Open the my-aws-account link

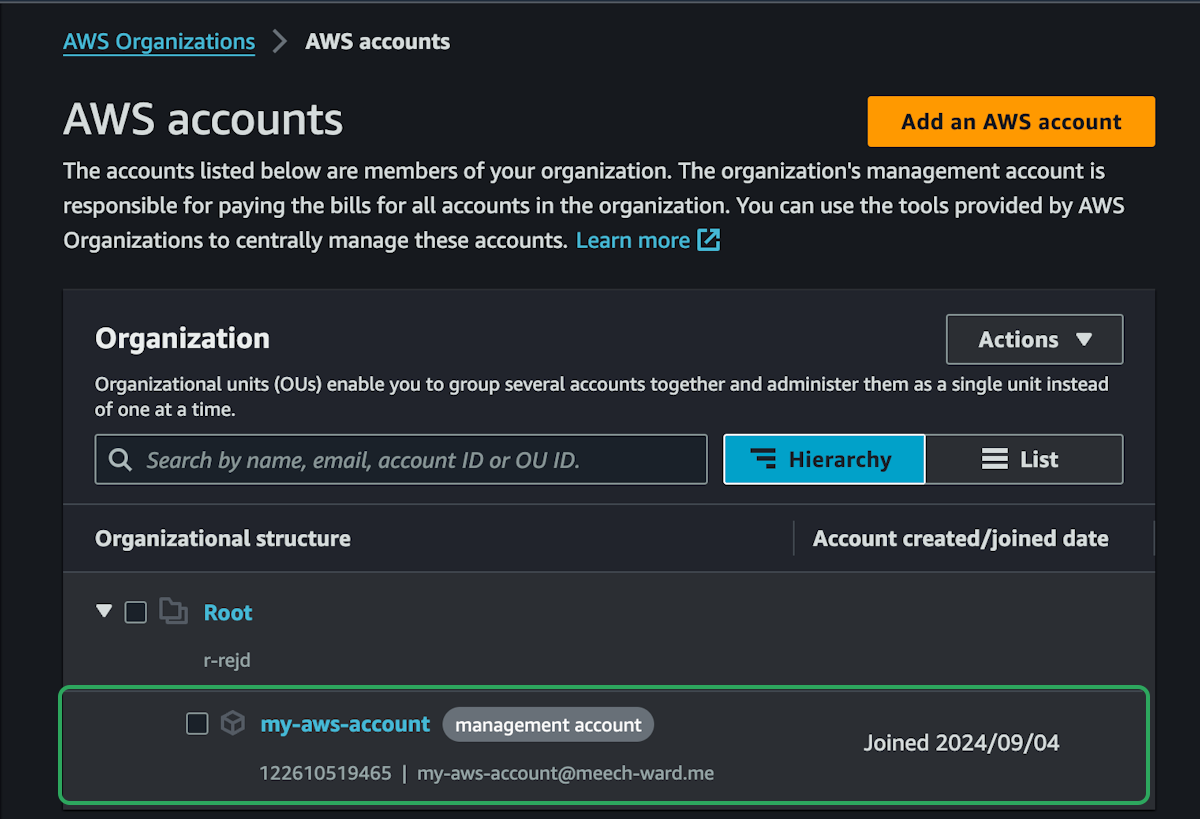(345, 724)
